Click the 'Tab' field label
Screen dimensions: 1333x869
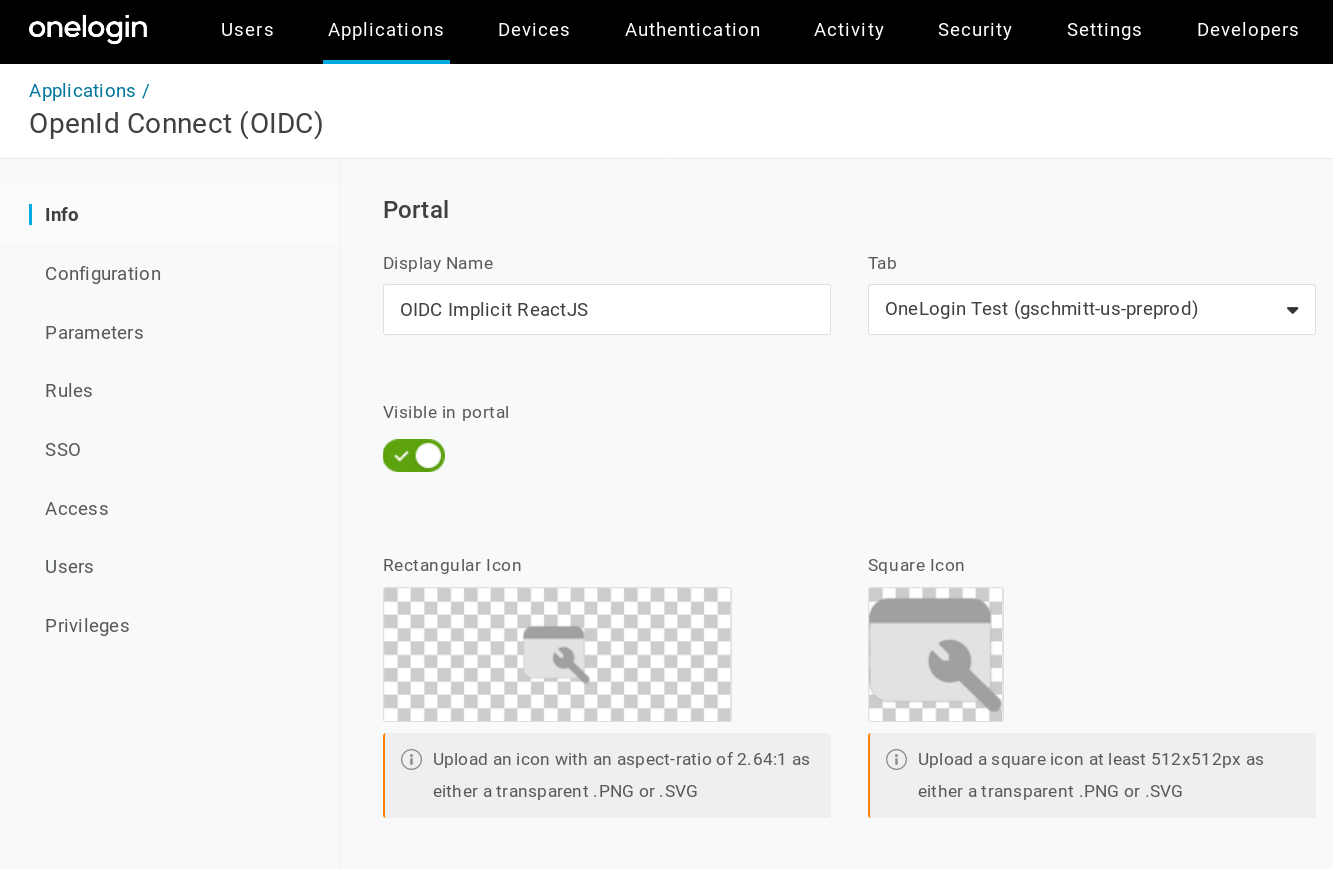click(x=882, y=263)
